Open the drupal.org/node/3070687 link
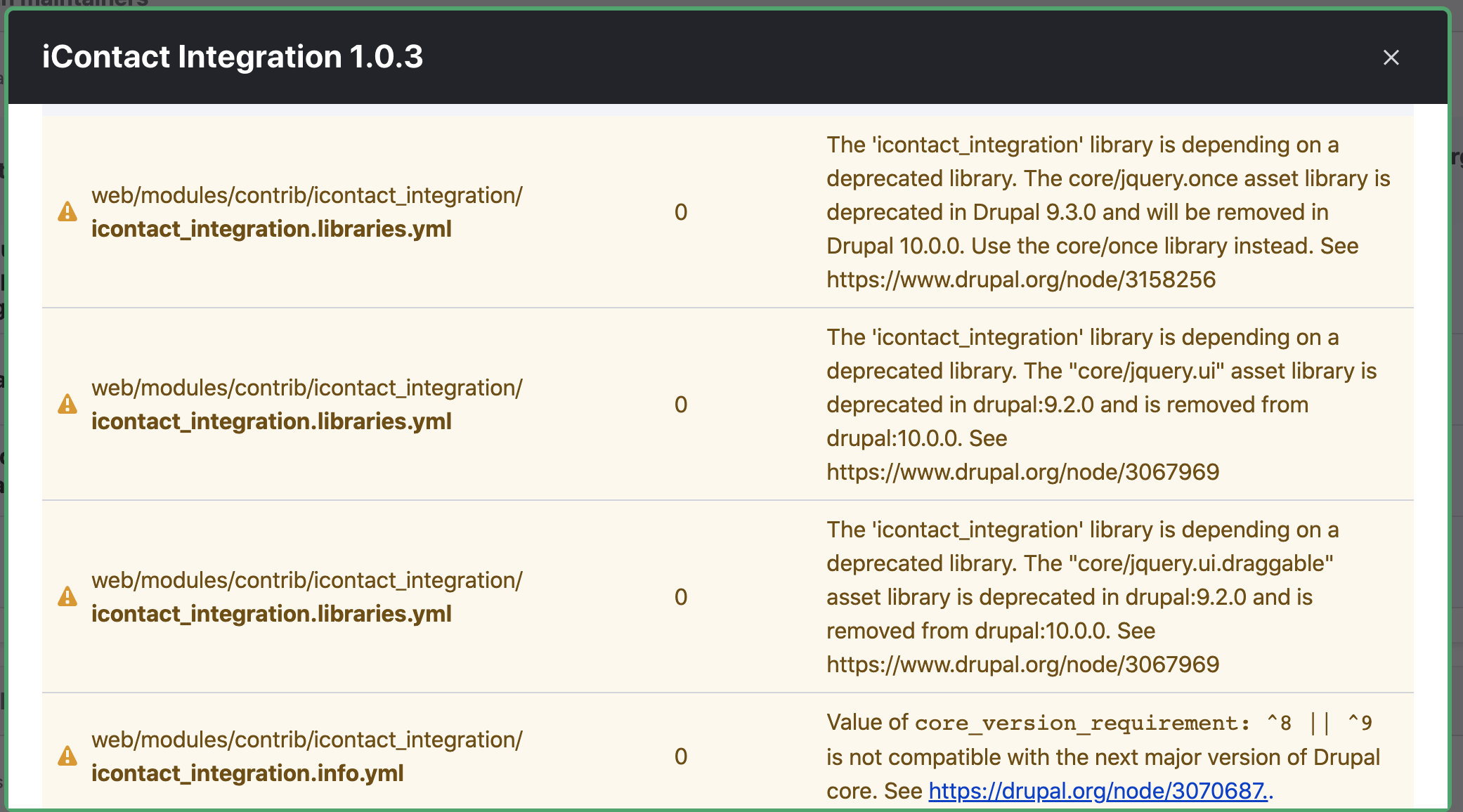 (x=1098, y=791)
